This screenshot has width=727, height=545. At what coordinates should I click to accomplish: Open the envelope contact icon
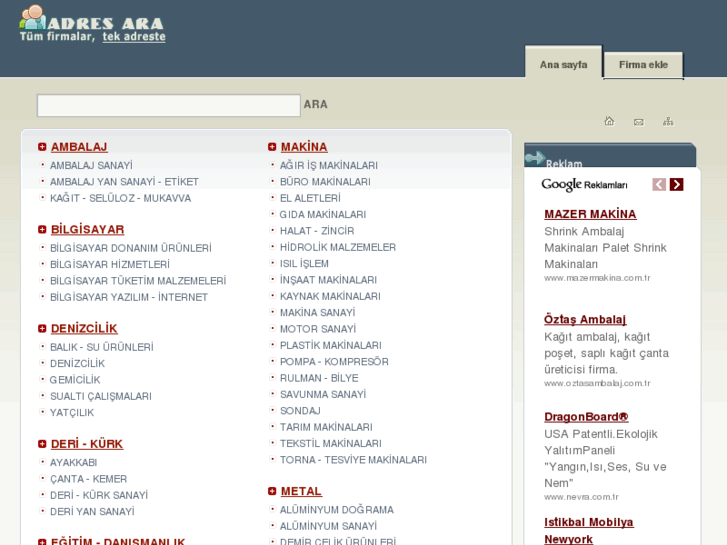click(638, 122)
